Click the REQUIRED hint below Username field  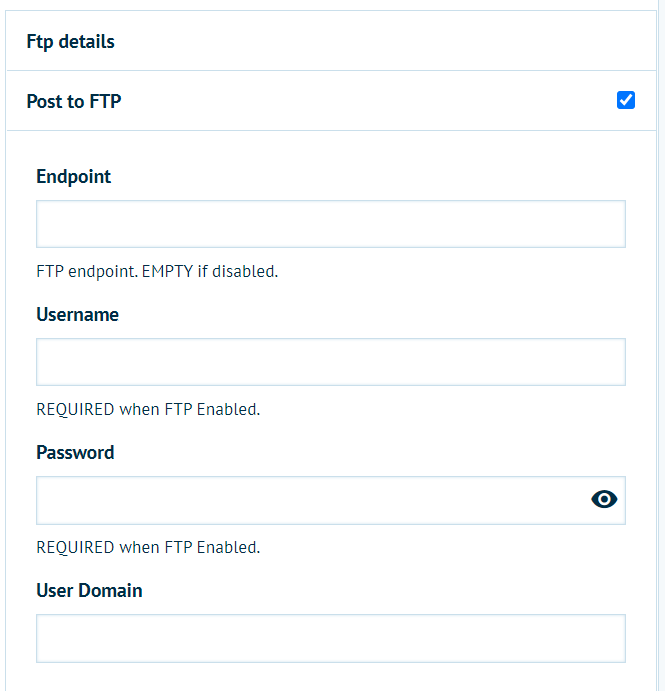148,409
